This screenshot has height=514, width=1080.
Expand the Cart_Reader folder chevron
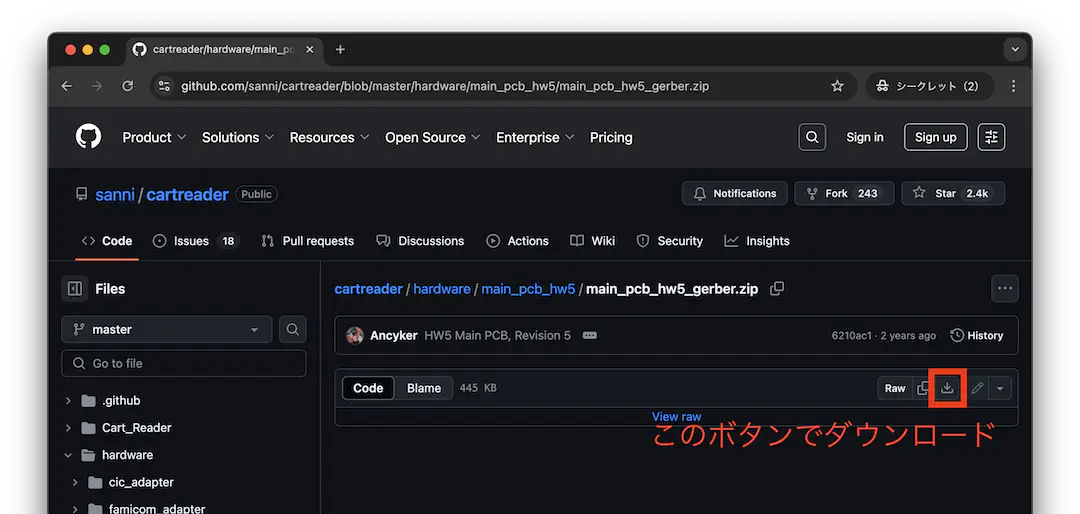(x=68, y=428)
